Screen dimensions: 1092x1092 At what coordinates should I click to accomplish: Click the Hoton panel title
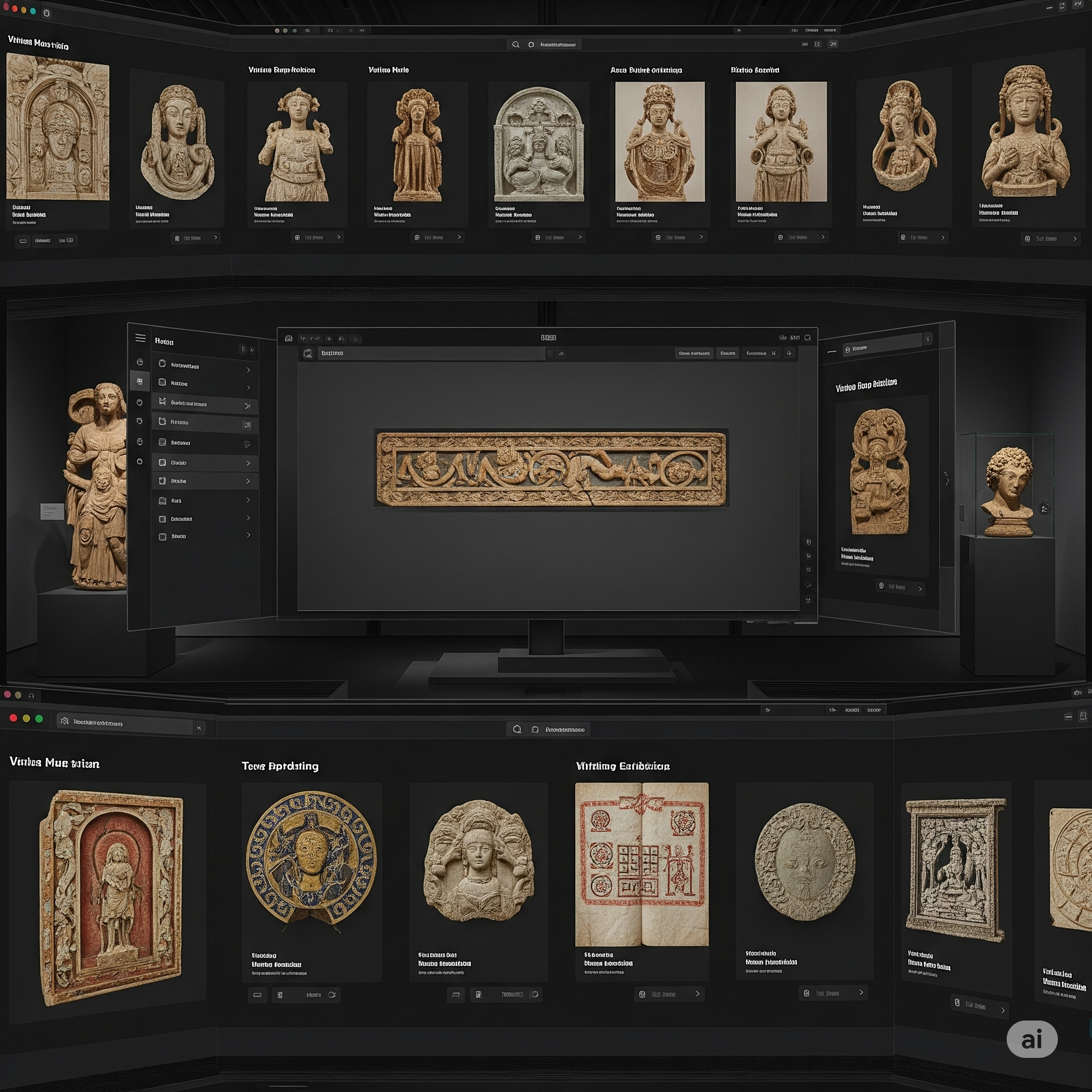164,341
